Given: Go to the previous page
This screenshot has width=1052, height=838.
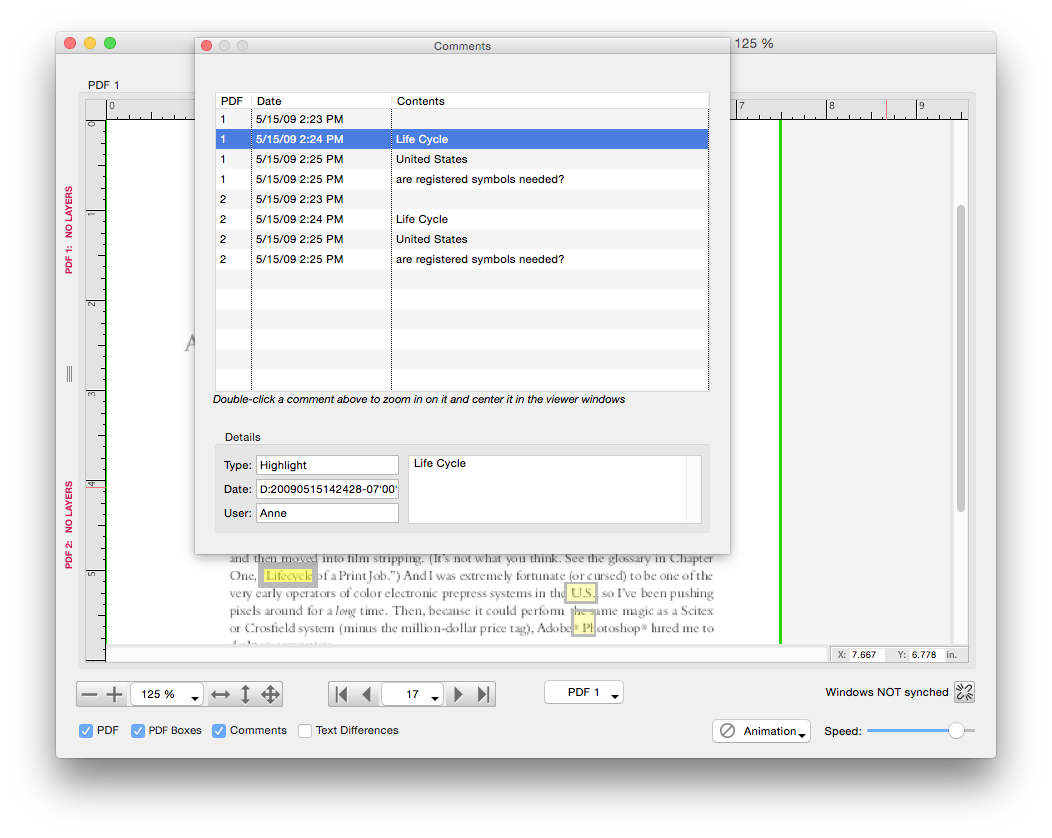Looking at the screenshot, I should [x=366, y=695].
